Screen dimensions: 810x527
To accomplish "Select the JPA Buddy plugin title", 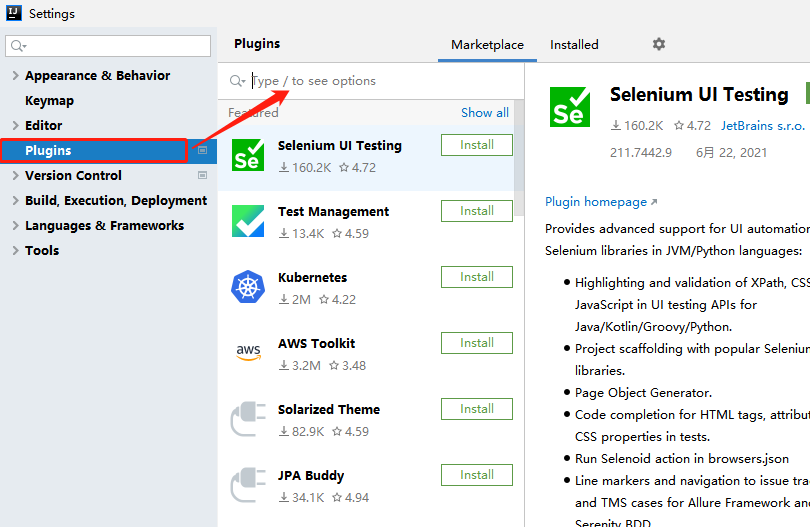I will pyautogui.click(x=311, y=476).
